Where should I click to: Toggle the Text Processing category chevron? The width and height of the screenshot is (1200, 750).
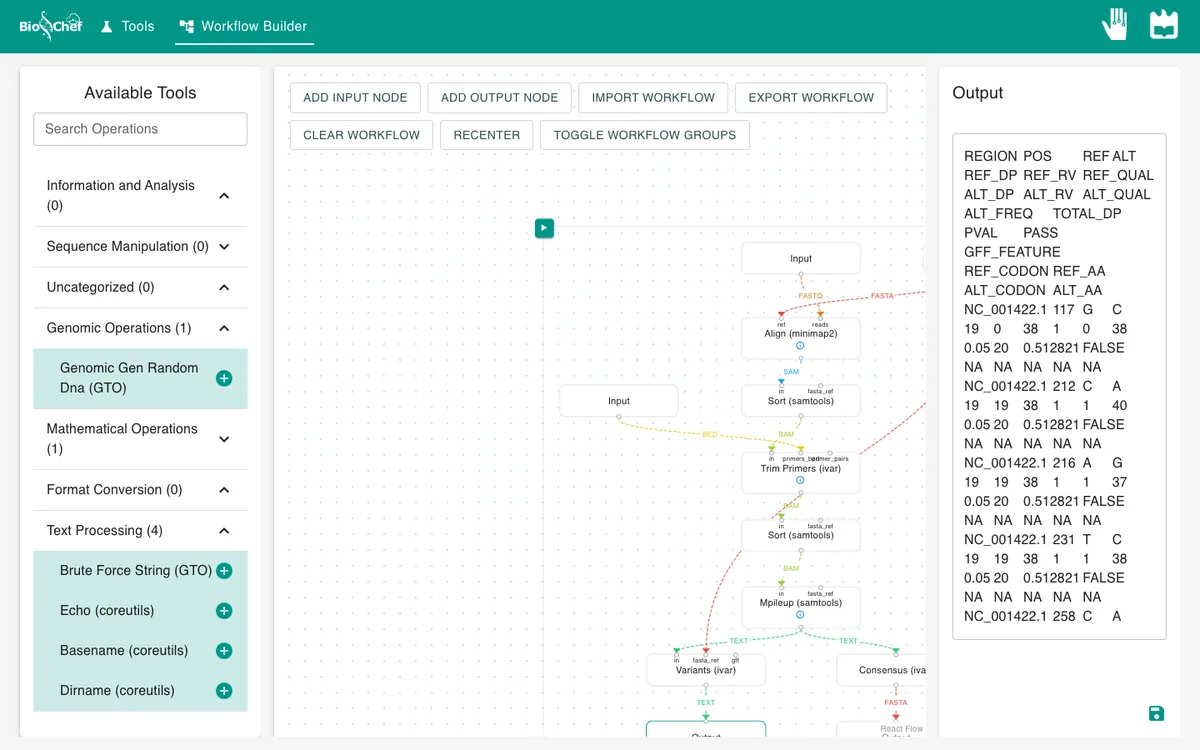tap(224, 531)
